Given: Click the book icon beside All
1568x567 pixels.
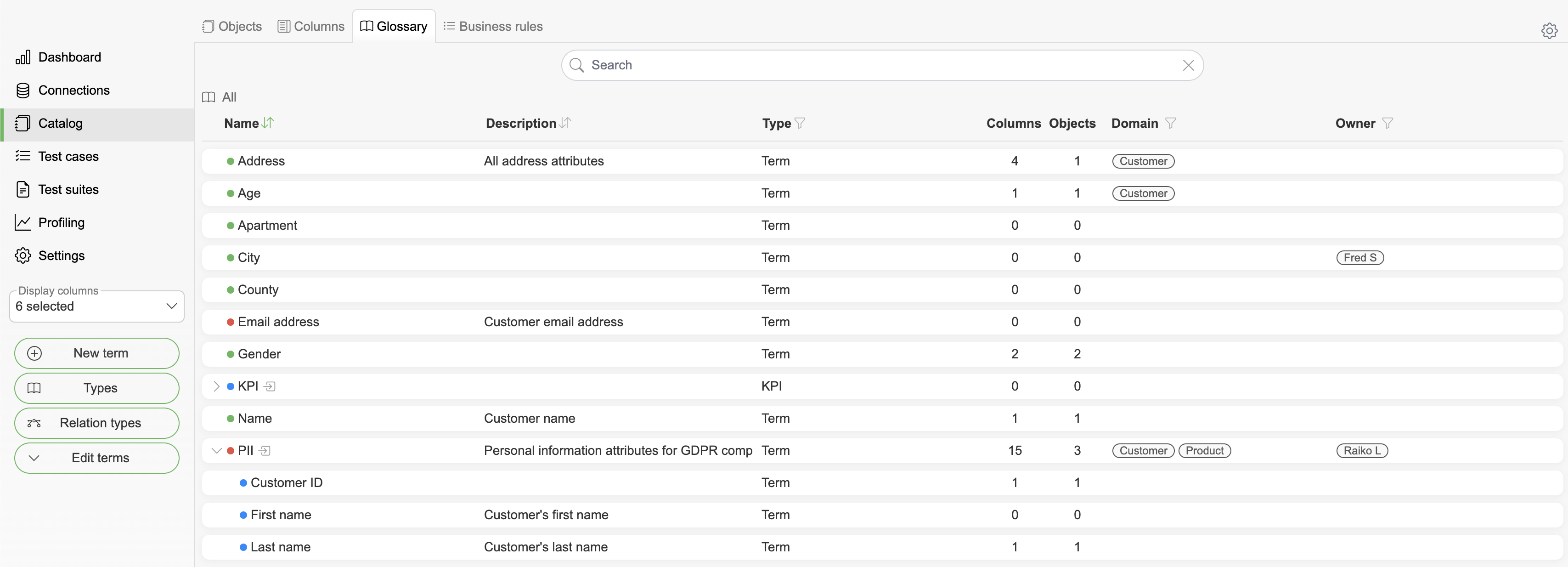Looking at the screenshot, I should click(208, 97).
